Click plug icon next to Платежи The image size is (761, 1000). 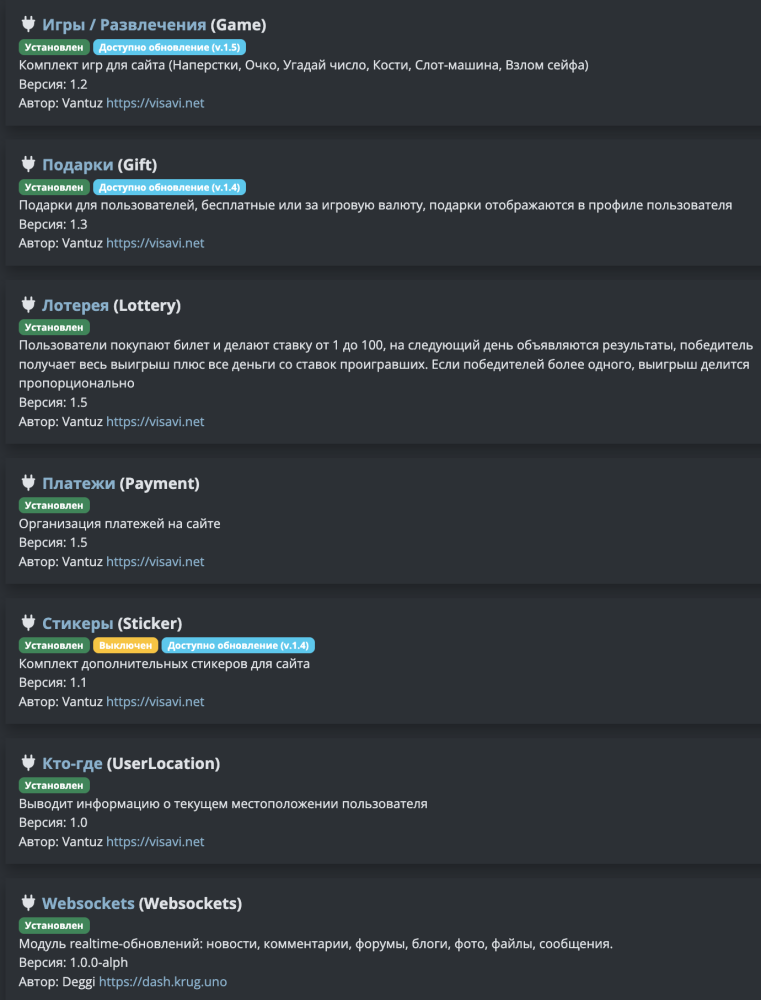click(28, 483)
